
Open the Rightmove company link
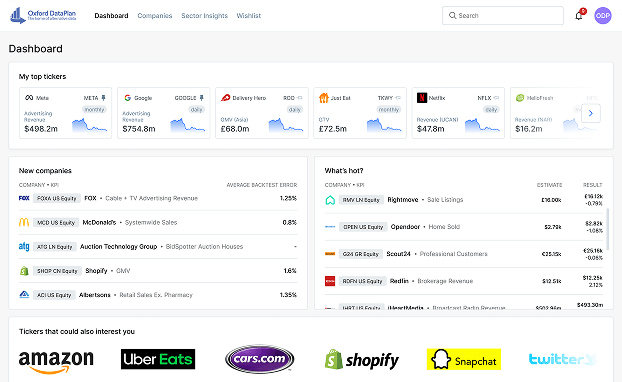pos(403,200)
